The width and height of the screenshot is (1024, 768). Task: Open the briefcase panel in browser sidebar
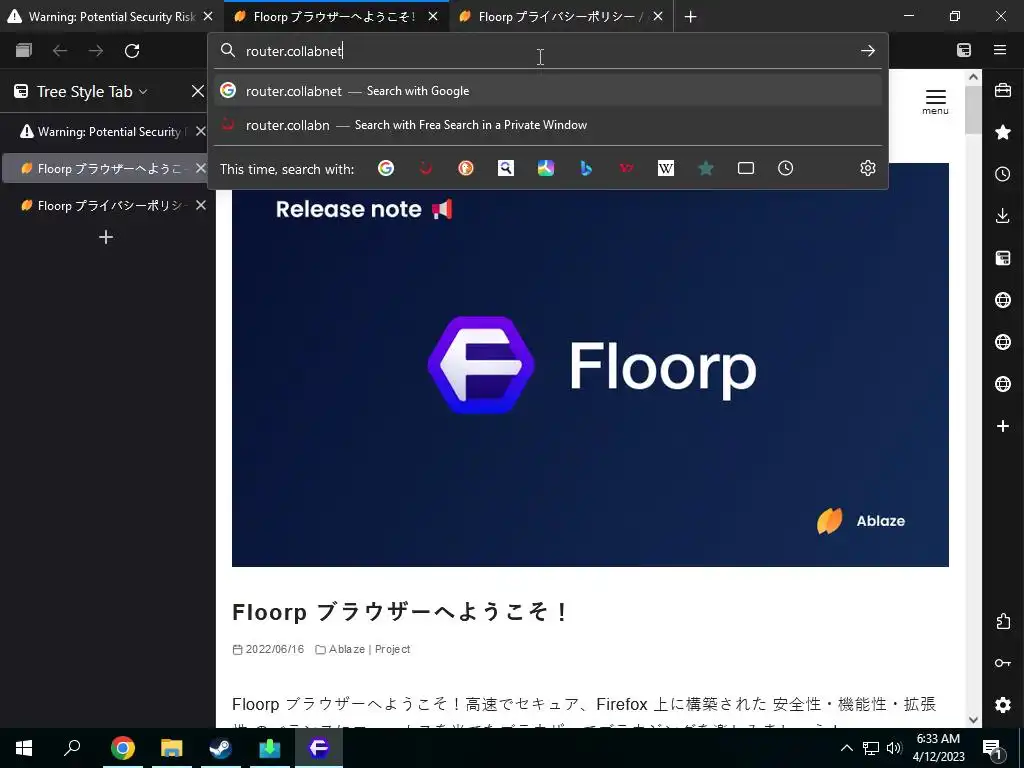[1003, 91]
